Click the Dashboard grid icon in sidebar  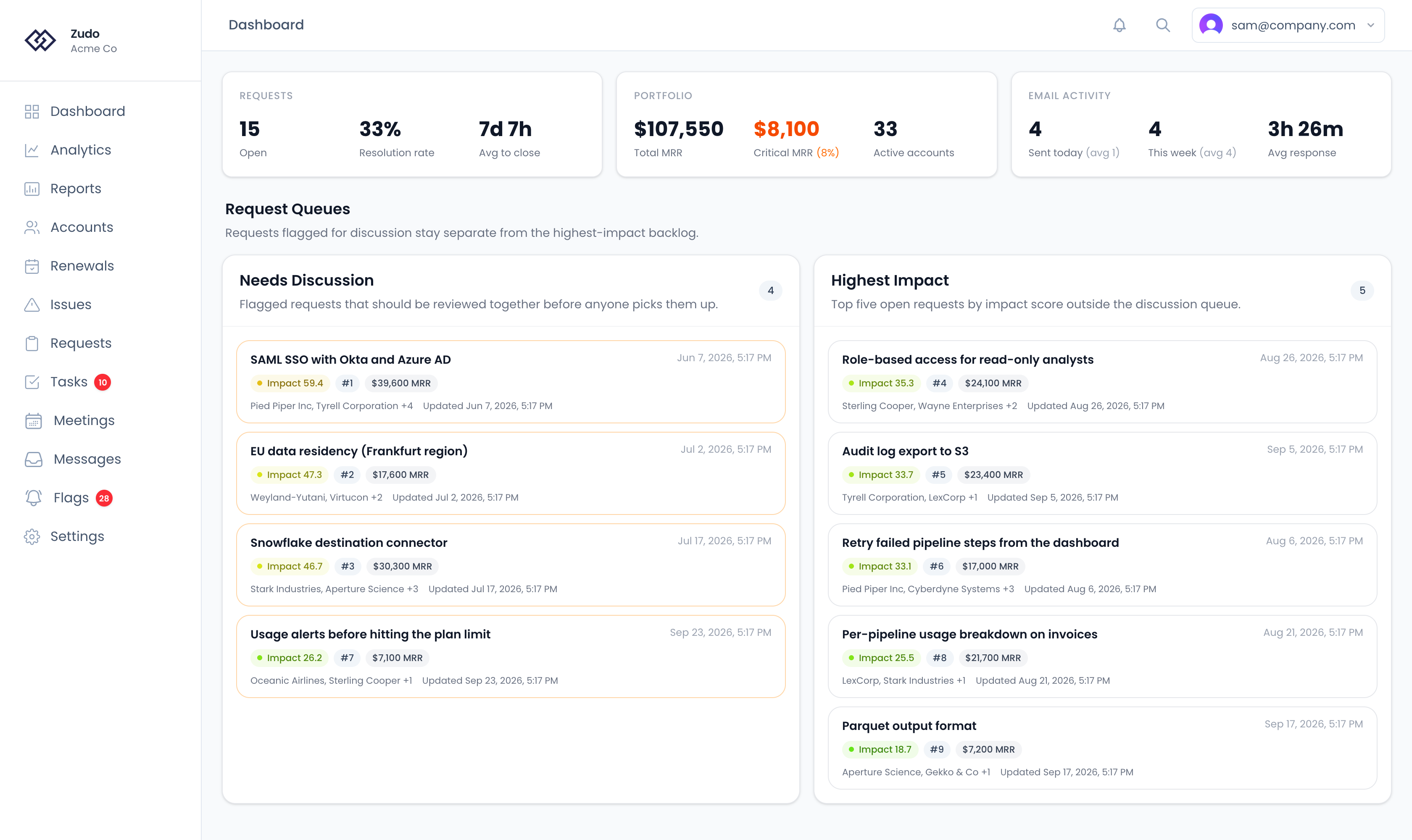pyautogui.click(x=32, y=111)
